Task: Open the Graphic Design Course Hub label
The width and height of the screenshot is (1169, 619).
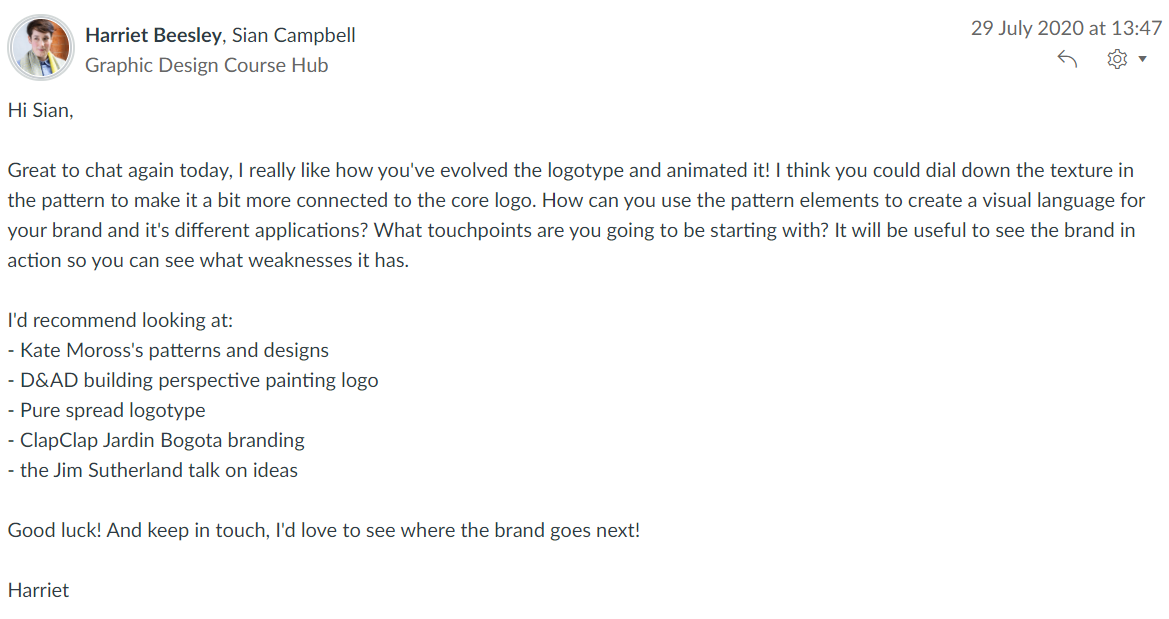Action: coord(206,65)
